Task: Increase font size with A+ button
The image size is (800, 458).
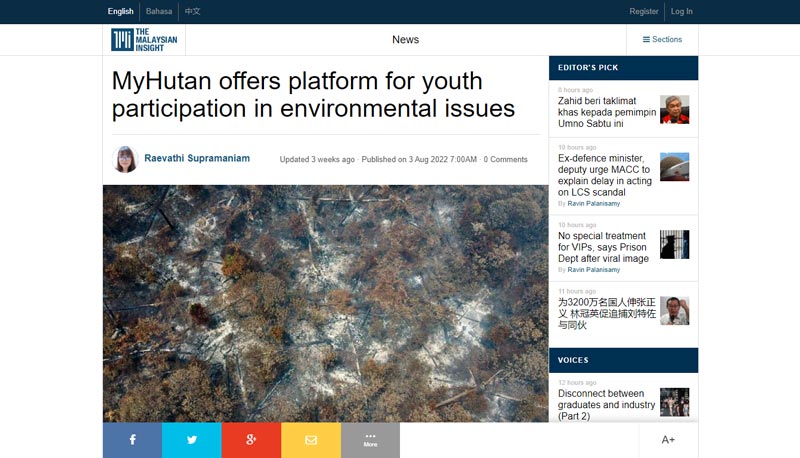Action: click(668, 440)
